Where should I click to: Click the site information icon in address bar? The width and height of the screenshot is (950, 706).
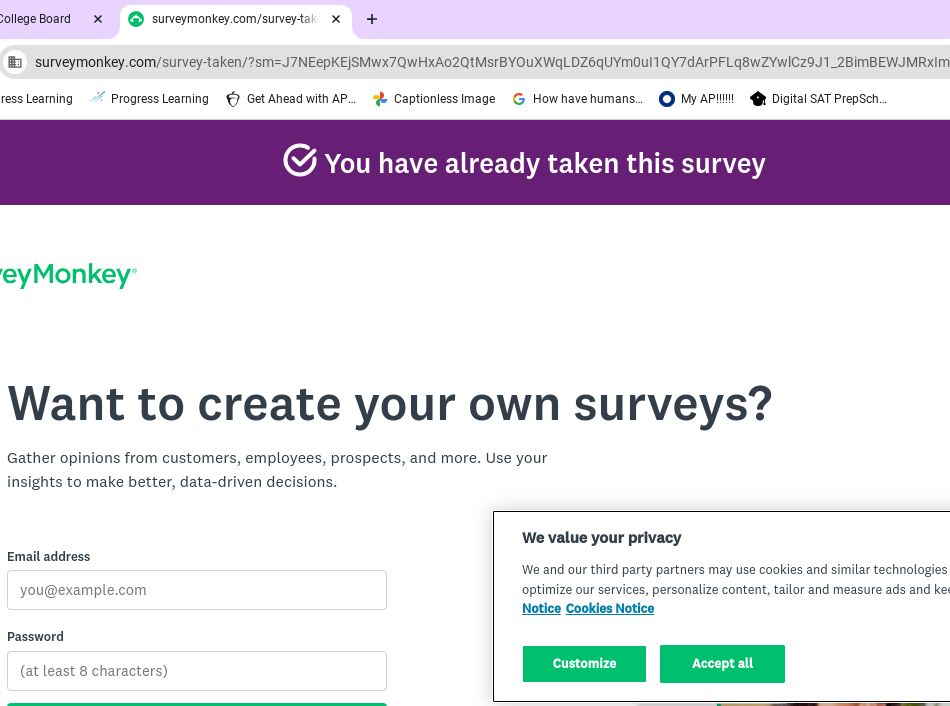15,62
